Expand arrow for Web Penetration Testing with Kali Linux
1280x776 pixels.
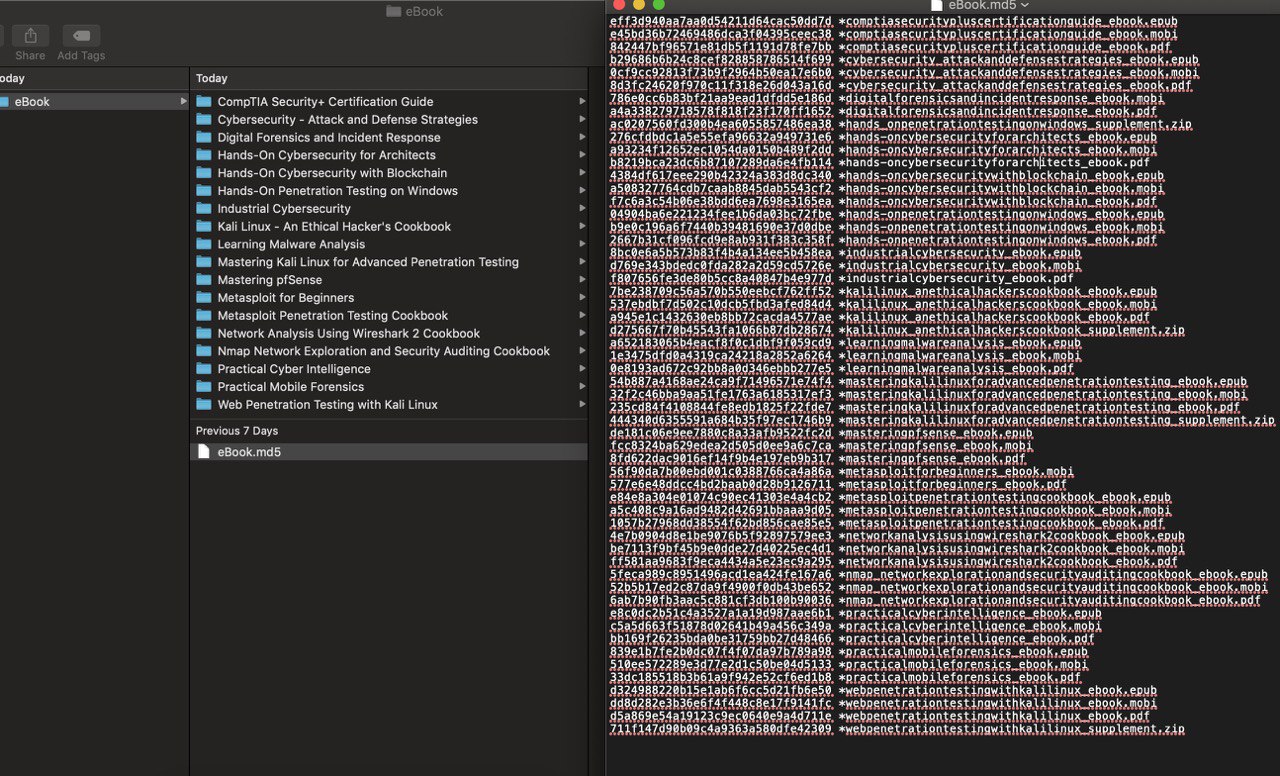[583, 405]
